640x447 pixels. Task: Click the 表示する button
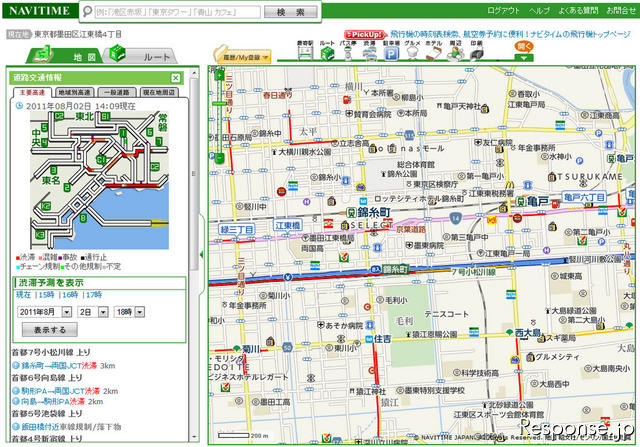(x=49, y=330)
